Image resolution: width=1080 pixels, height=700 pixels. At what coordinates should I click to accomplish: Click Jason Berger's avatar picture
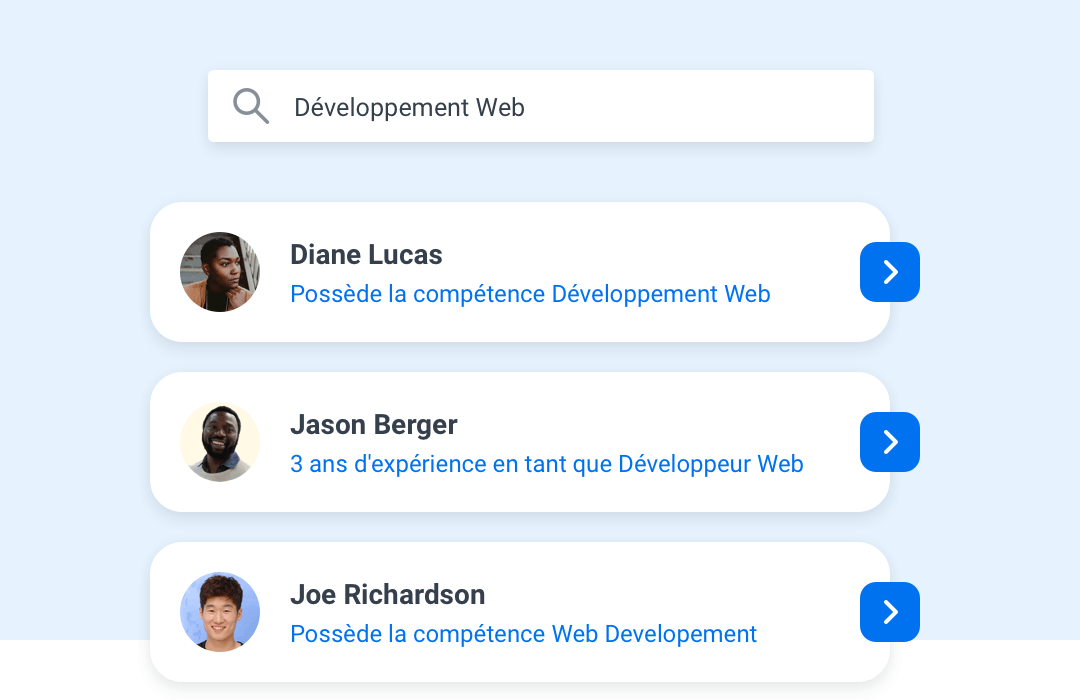tap(220, 442)
